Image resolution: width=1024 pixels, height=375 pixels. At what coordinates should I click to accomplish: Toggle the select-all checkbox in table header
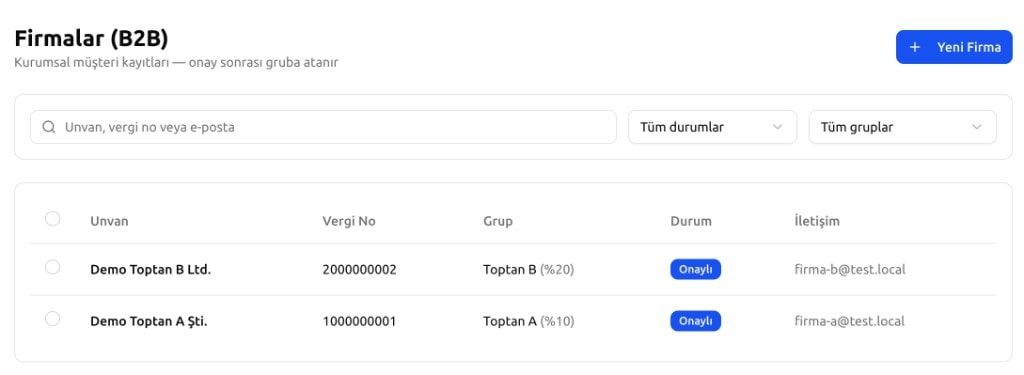[x=52, y=219]
